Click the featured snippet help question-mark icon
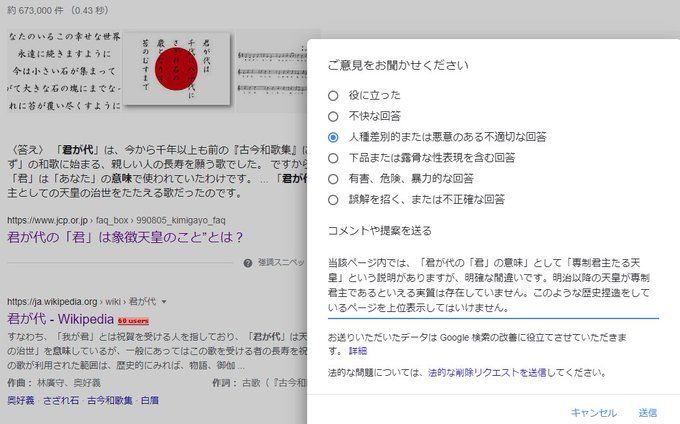The height and width of the screenshot is (424, 680). 248,263
